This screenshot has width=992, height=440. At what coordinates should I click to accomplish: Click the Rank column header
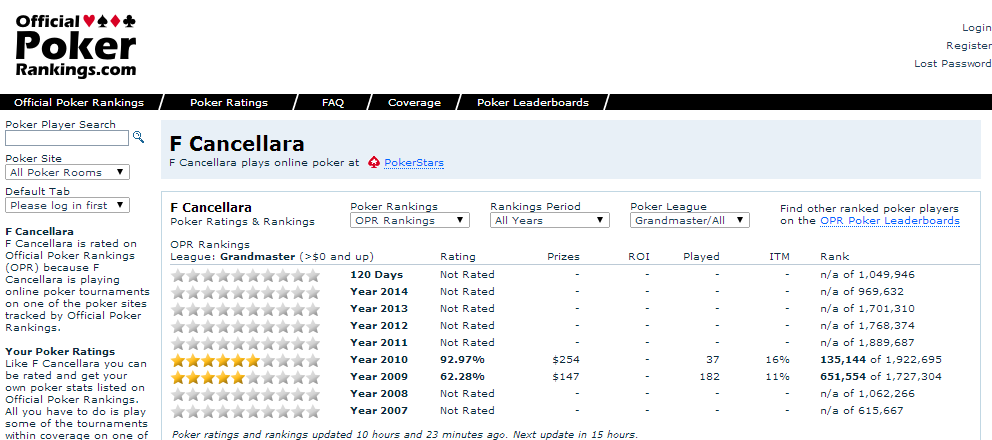point(834,257)
